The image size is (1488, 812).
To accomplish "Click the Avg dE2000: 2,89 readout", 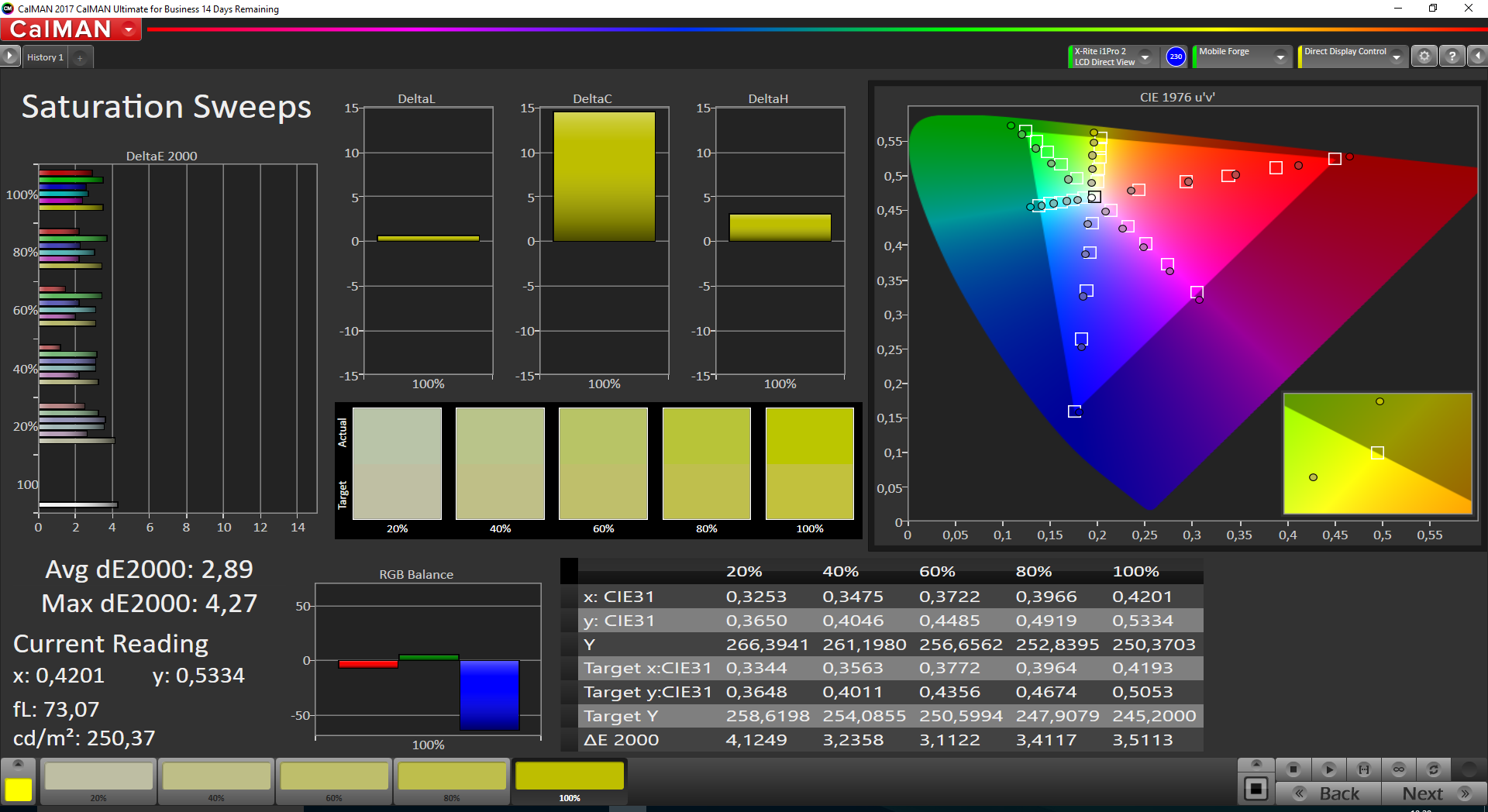I will [149, 569].
